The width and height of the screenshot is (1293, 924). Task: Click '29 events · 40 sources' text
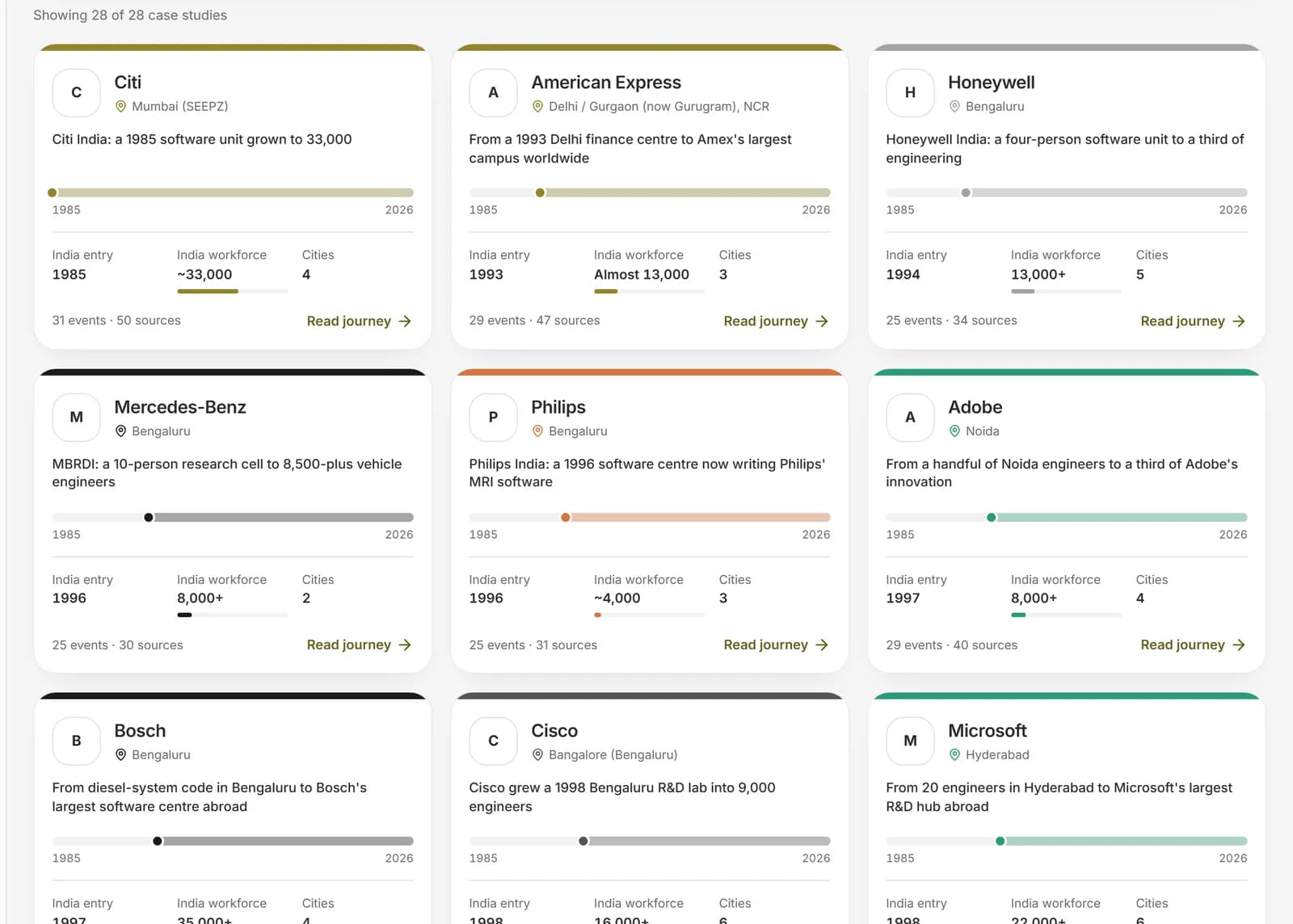coord(952,645)
